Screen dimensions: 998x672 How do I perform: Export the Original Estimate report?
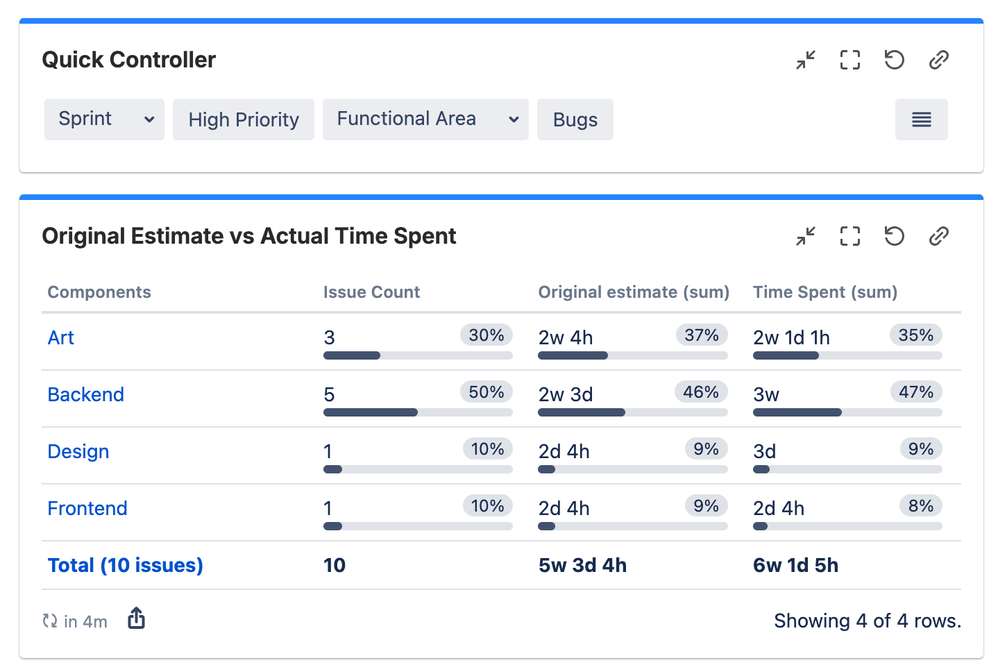136,620
